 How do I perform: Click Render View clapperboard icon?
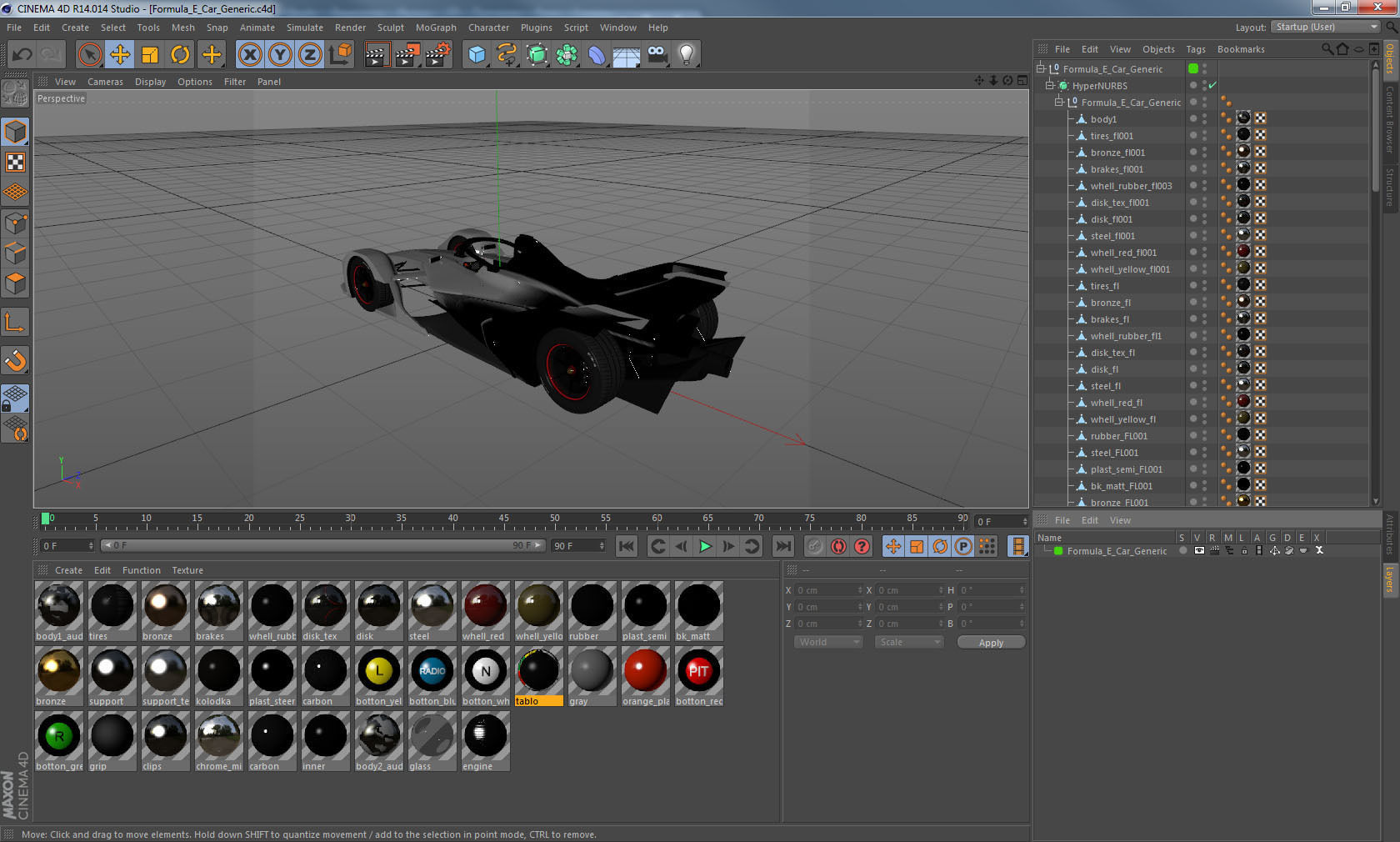[x=377, y=55]
